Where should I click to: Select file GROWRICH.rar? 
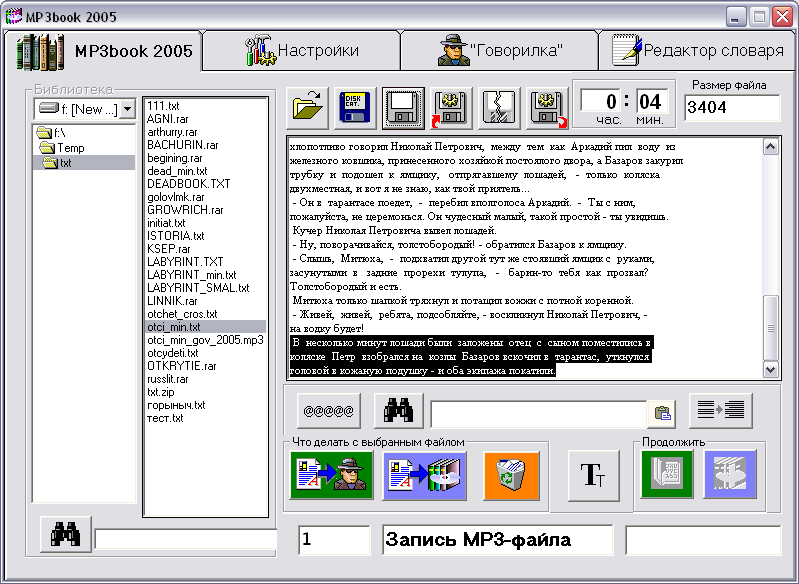(184, 210)
